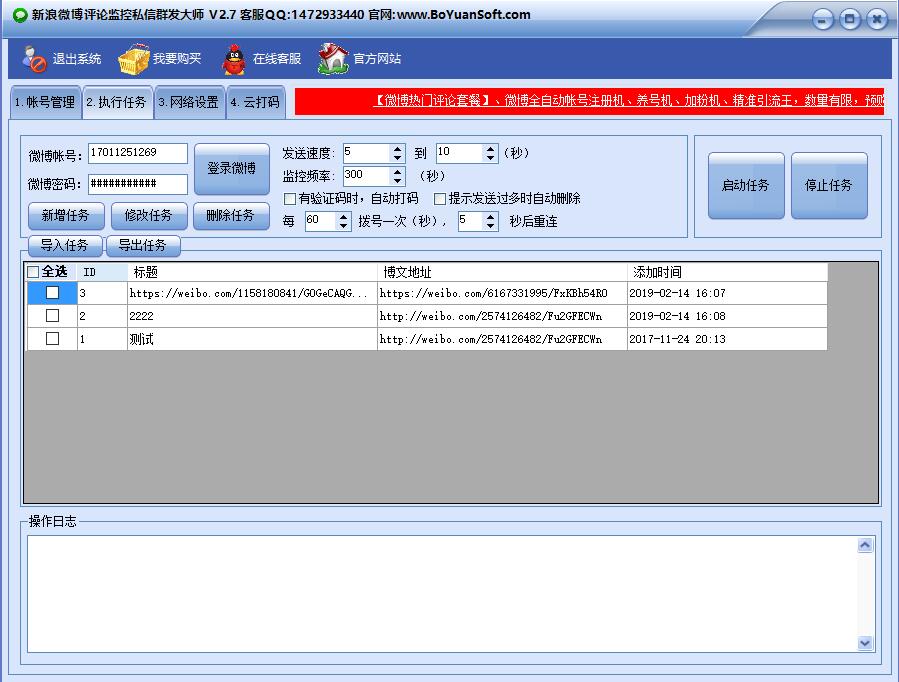Image resolution: width=899 pixels, height=682 pixels.
Task: Click the green app logo in title bar
Action: [x=20, y=15]
